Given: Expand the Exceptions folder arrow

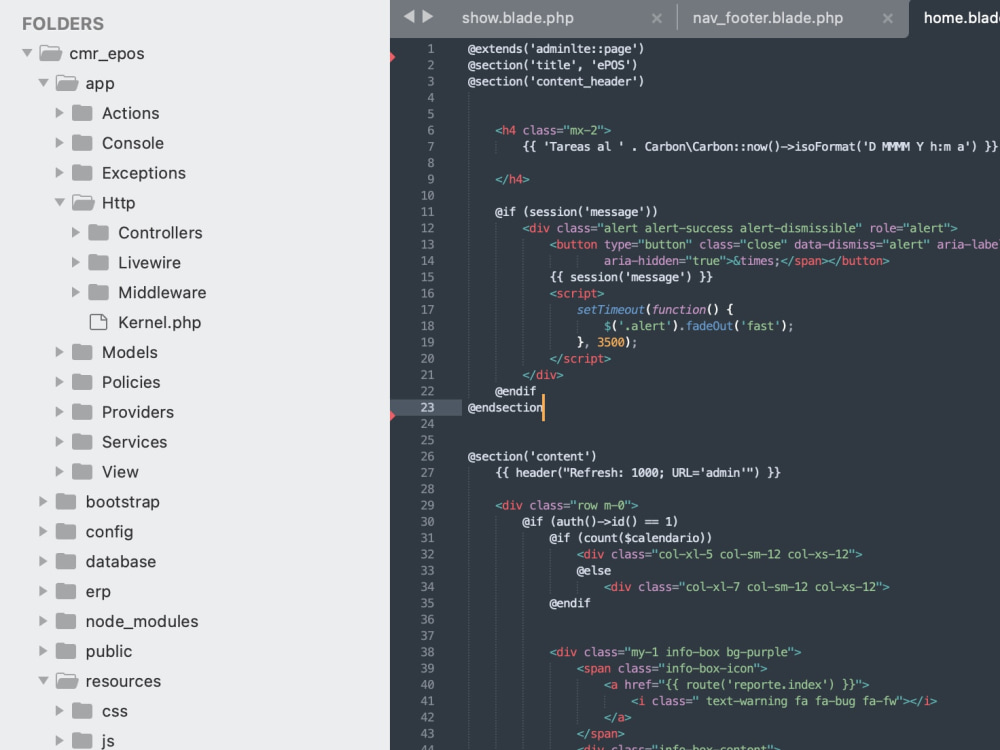Looking at the screenshot, I should click(59, 173).
